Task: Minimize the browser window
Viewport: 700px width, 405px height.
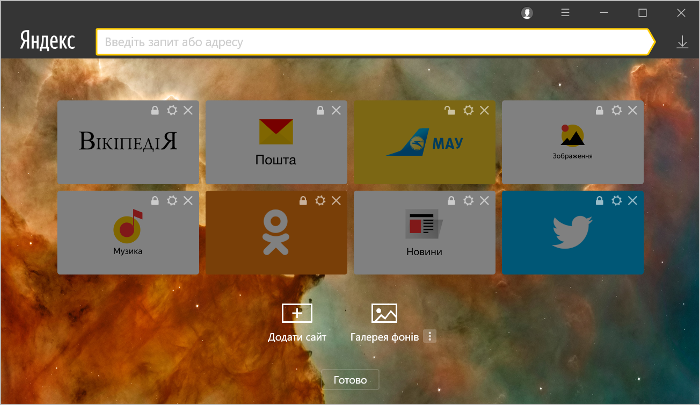Action: [604, 13]
